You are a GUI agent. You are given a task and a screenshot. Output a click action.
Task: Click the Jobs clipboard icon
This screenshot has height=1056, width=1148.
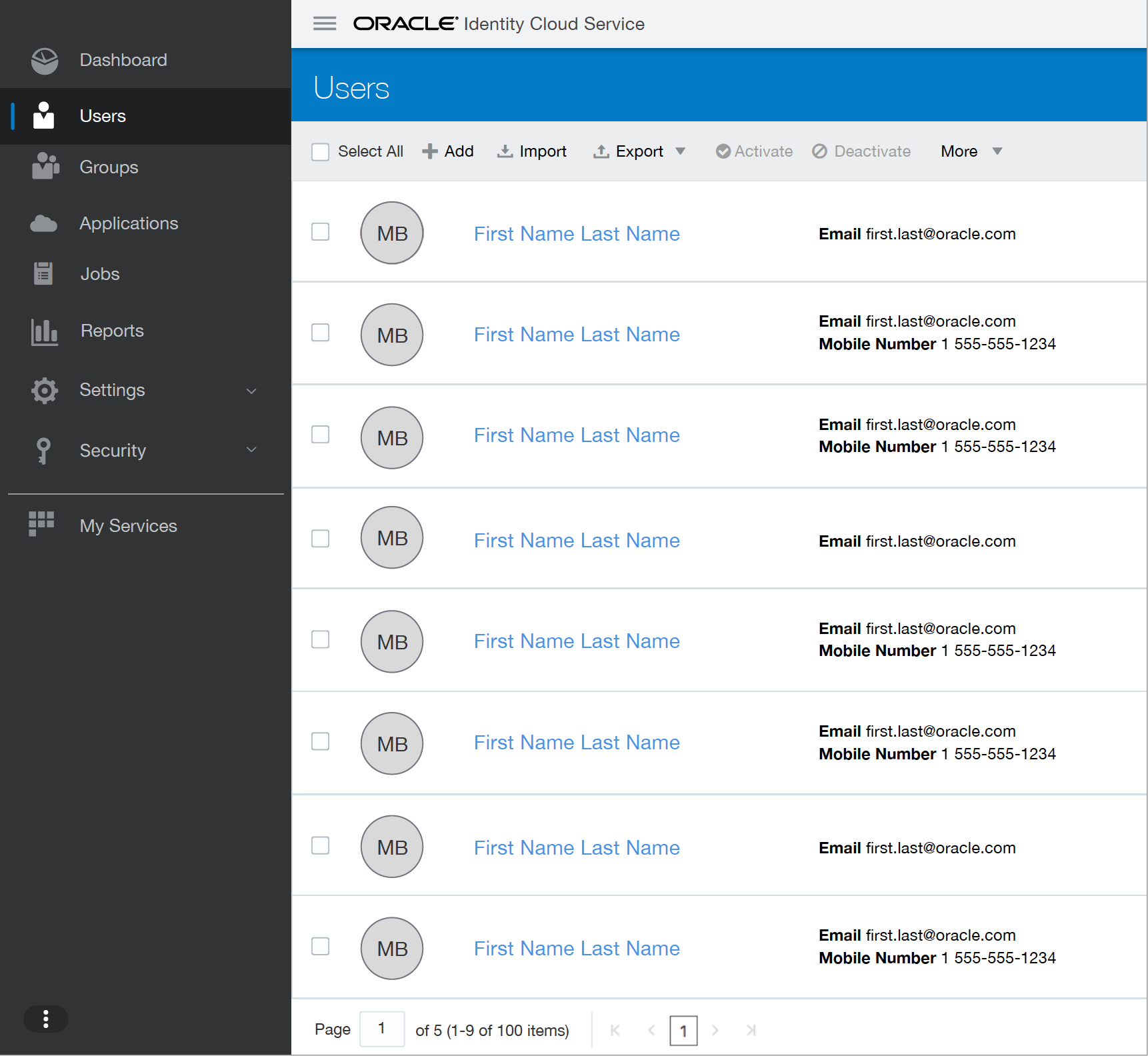pos(43,273)
